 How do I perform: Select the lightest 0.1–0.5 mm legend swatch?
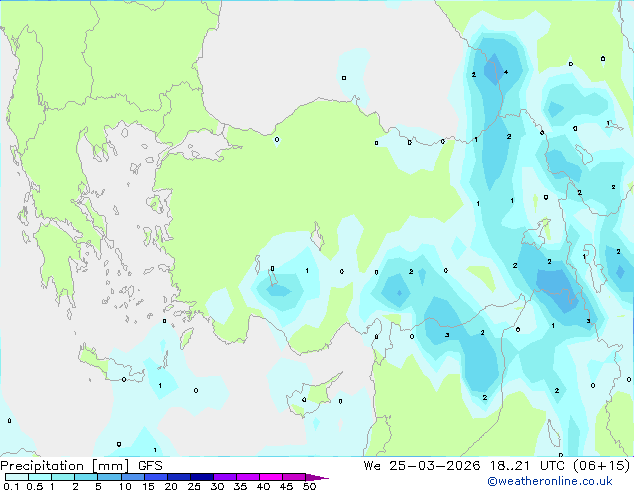coord(17,477)
